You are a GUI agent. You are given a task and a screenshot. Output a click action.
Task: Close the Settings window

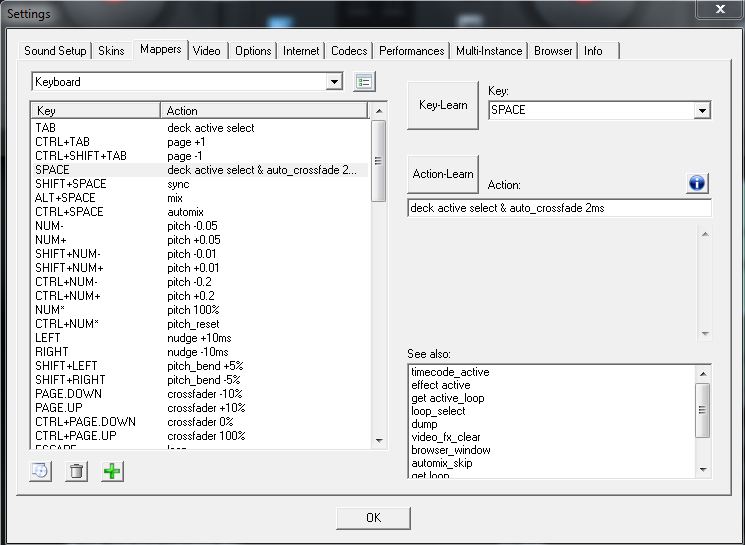tap(720, 9)
